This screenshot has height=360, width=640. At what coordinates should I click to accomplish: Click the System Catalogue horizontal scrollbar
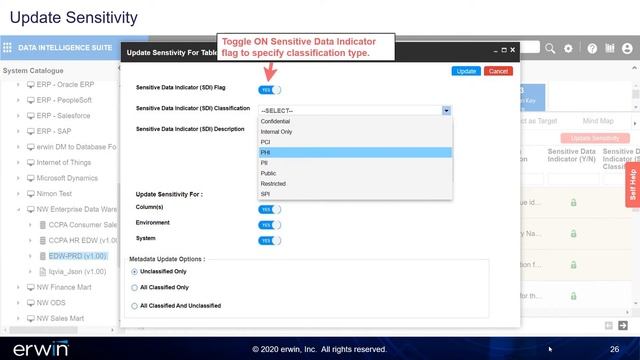pyautogui.click(x=43, y=329)
